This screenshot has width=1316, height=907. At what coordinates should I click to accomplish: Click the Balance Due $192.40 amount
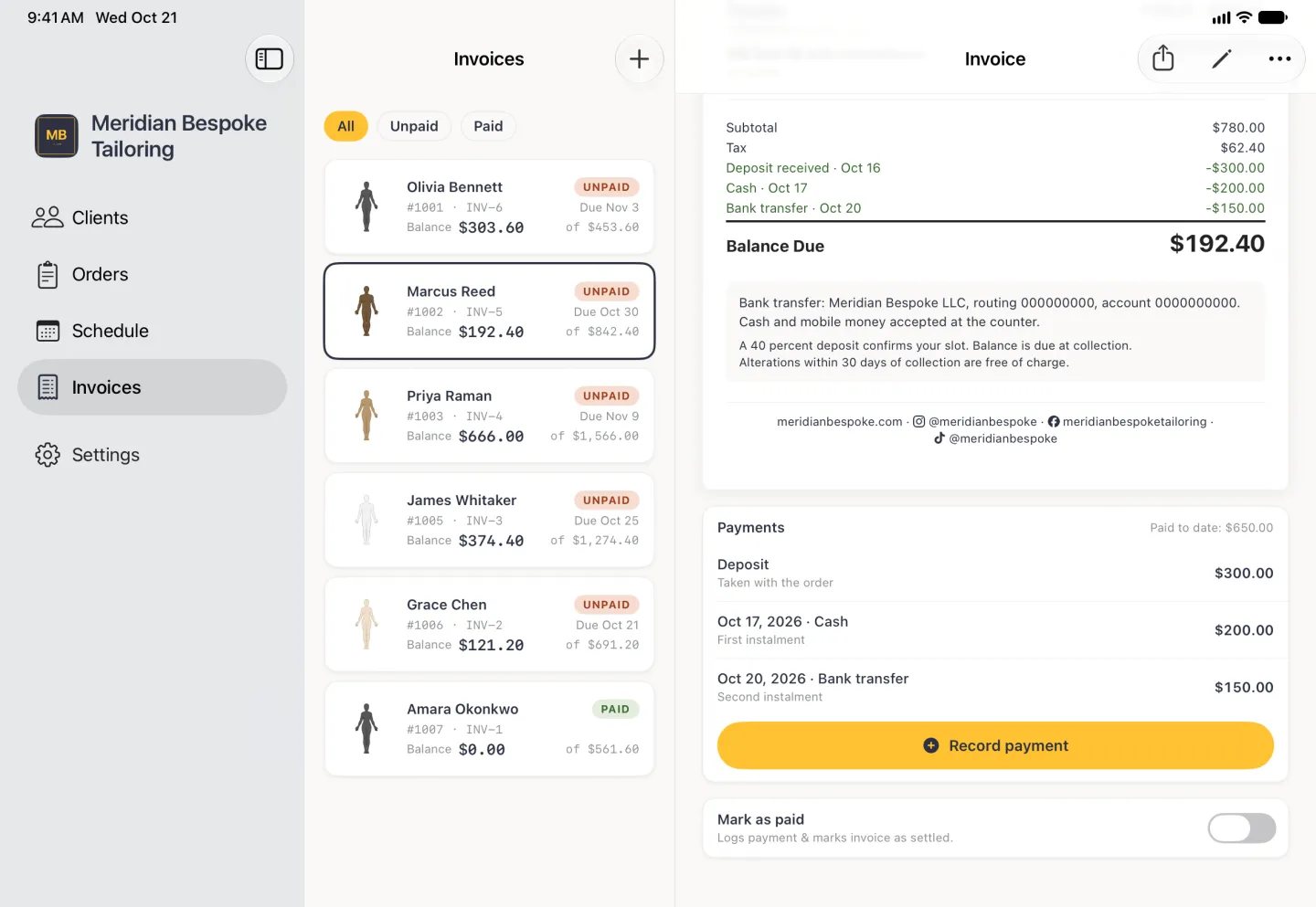pyautogui.click(x=1217, y=244)
